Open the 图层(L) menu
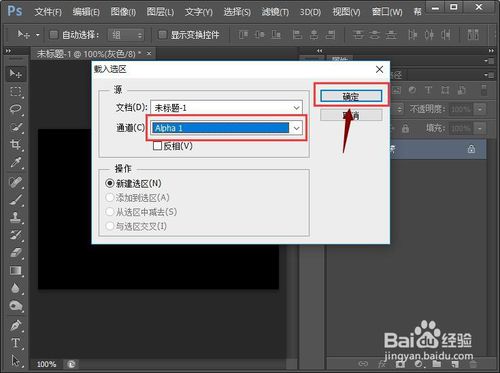Image resolution: width=500 pixels, height=373 pixels. pos(160,12)
